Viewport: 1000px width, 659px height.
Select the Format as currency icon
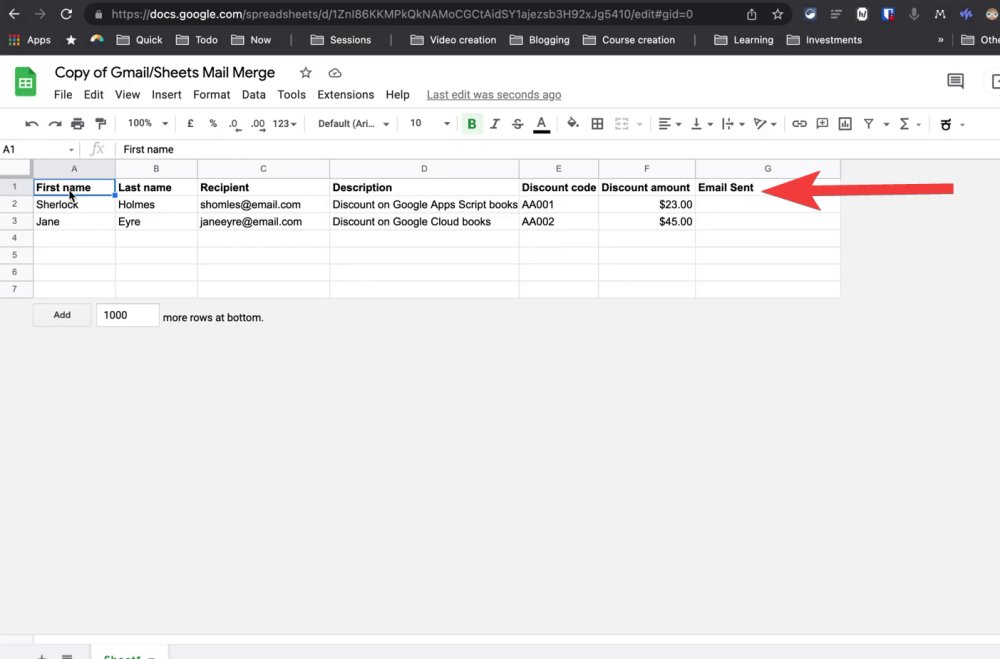point(188,123)
